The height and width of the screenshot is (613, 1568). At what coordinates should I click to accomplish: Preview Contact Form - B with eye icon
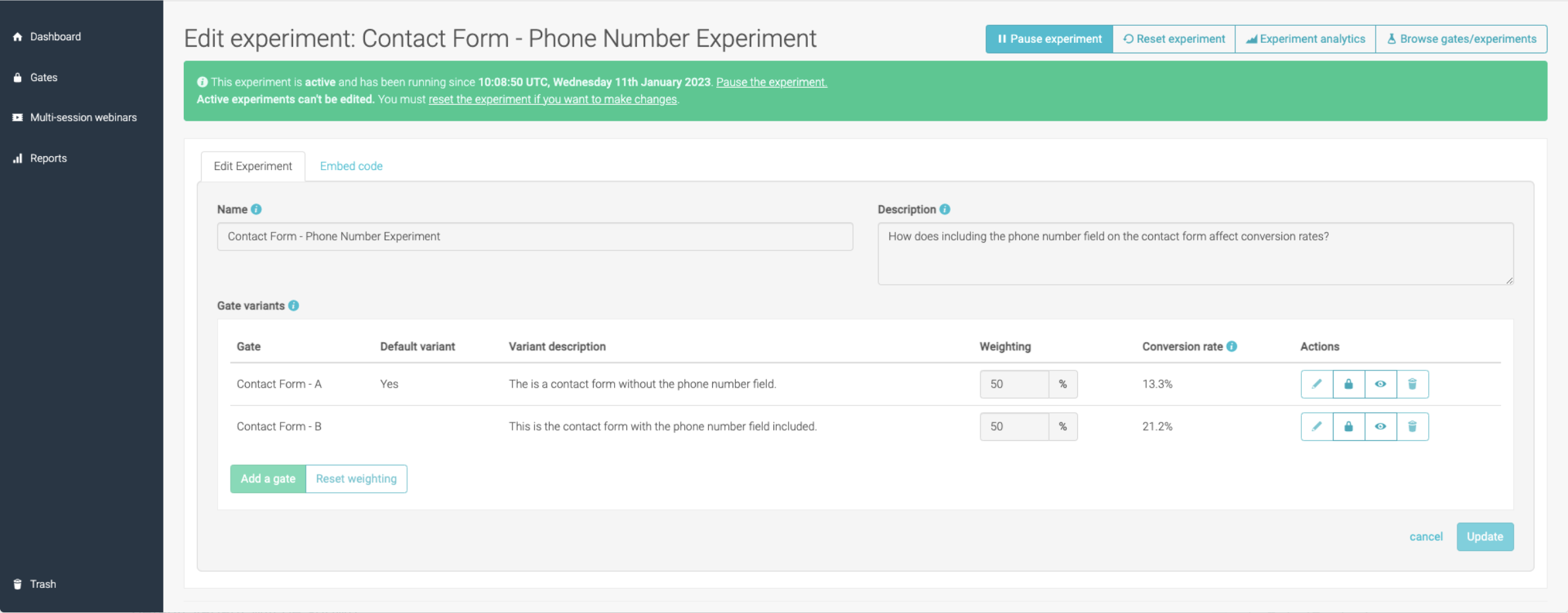pos(1380,426)
